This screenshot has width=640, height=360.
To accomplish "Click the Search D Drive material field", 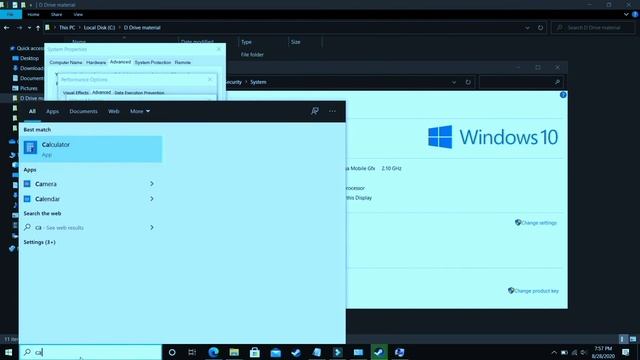I will click(x=593, y=28).
